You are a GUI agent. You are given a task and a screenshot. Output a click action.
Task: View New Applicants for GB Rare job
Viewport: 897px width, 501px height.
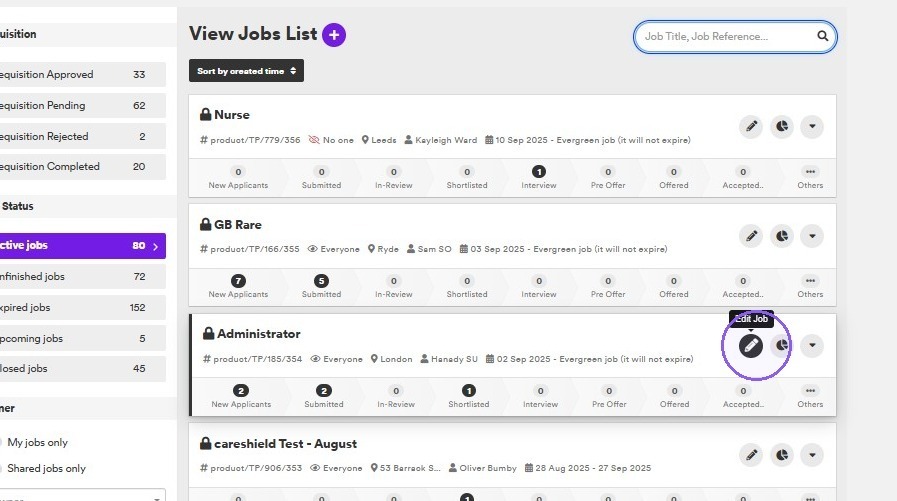pos(238,287)
